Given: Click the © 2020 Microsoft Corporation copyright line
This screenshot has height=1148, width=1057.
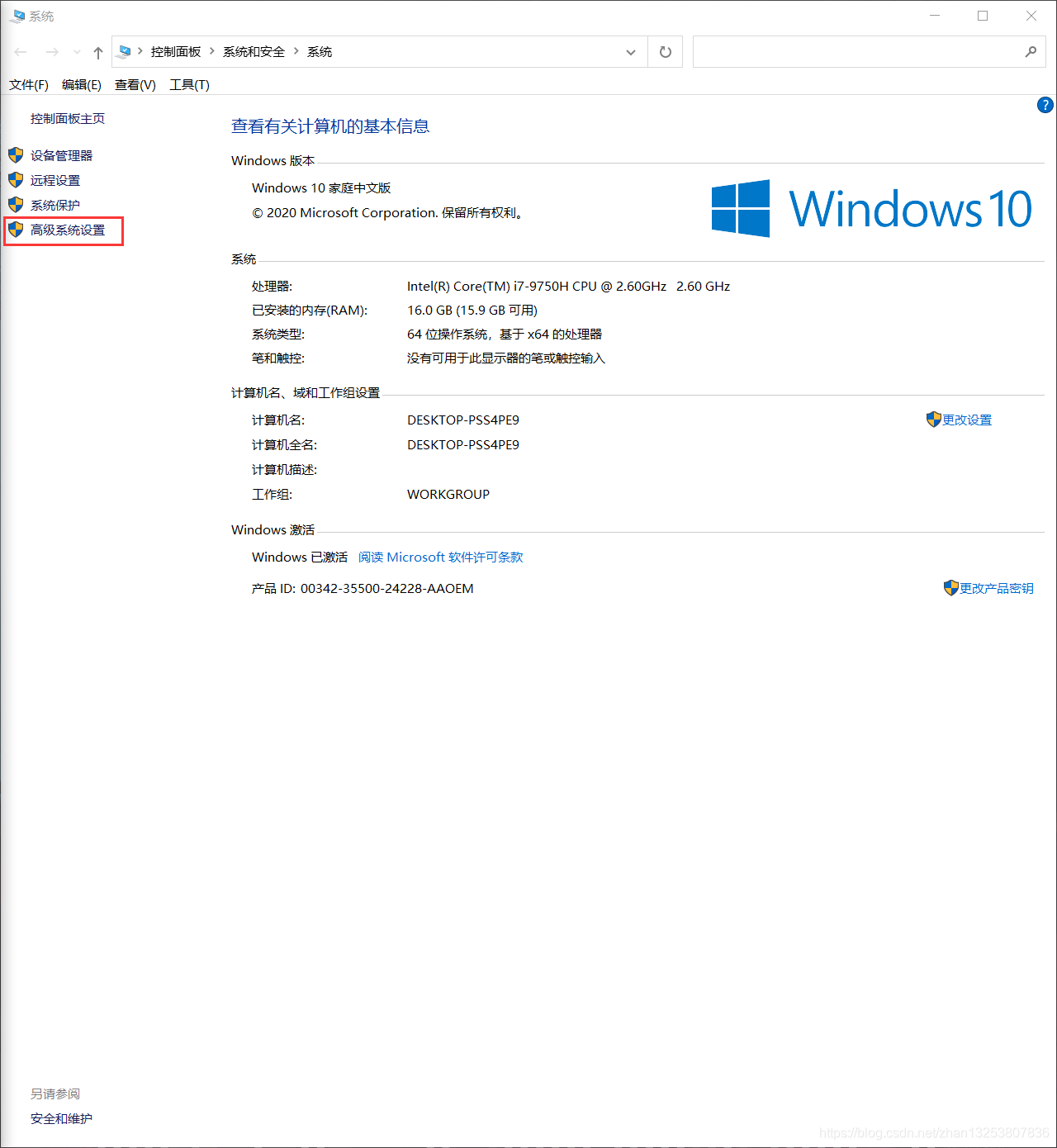Looking at the screenshot, I should tap(387, 212).
